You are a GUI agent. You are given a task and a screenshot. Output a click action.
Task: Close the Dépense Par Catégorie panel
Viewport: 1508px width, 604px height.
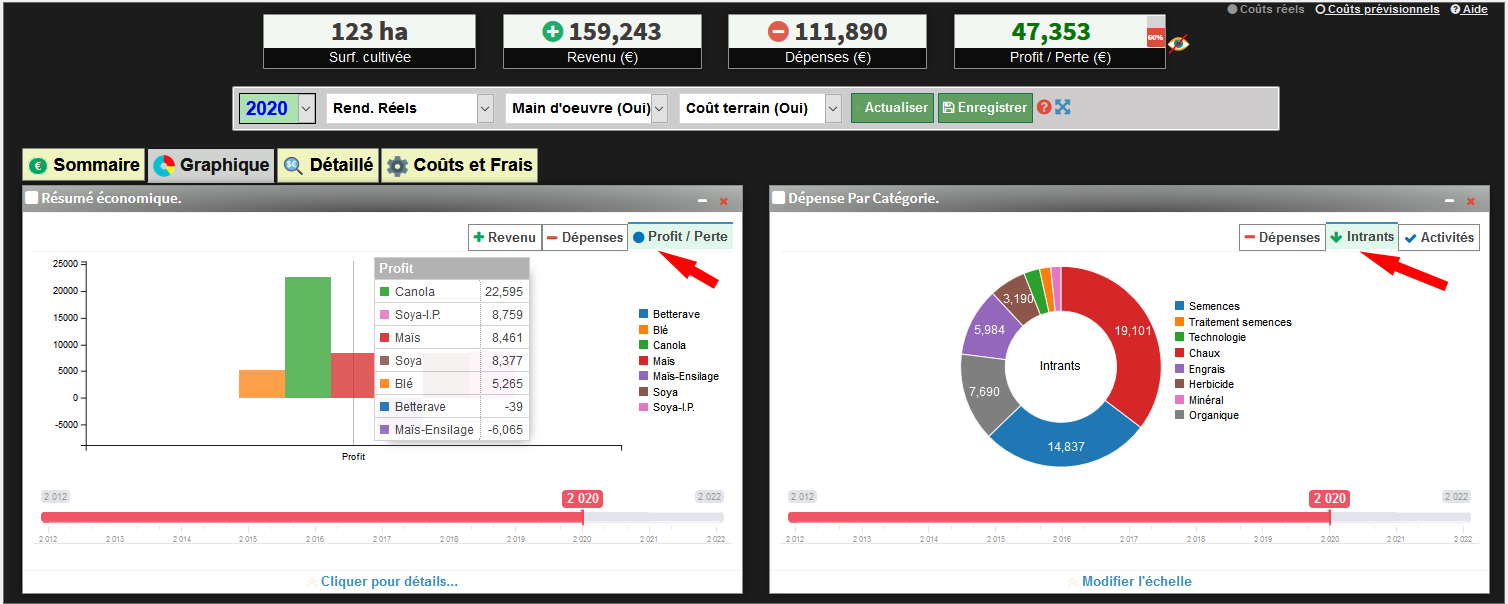point(1470,201)
